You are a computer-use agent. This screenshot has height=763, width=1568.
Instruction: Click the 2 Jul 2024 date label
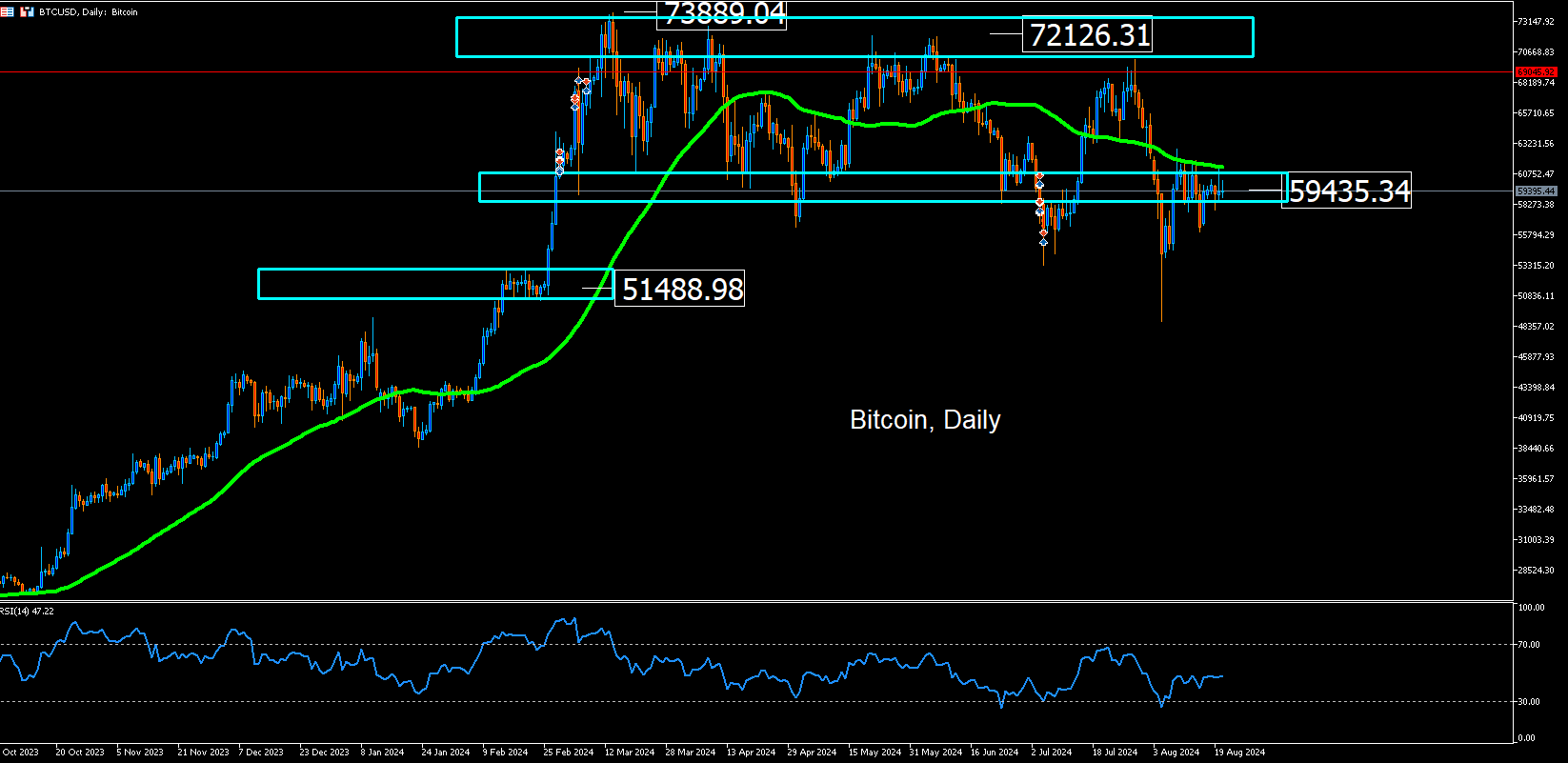(x=1052, y=753)
